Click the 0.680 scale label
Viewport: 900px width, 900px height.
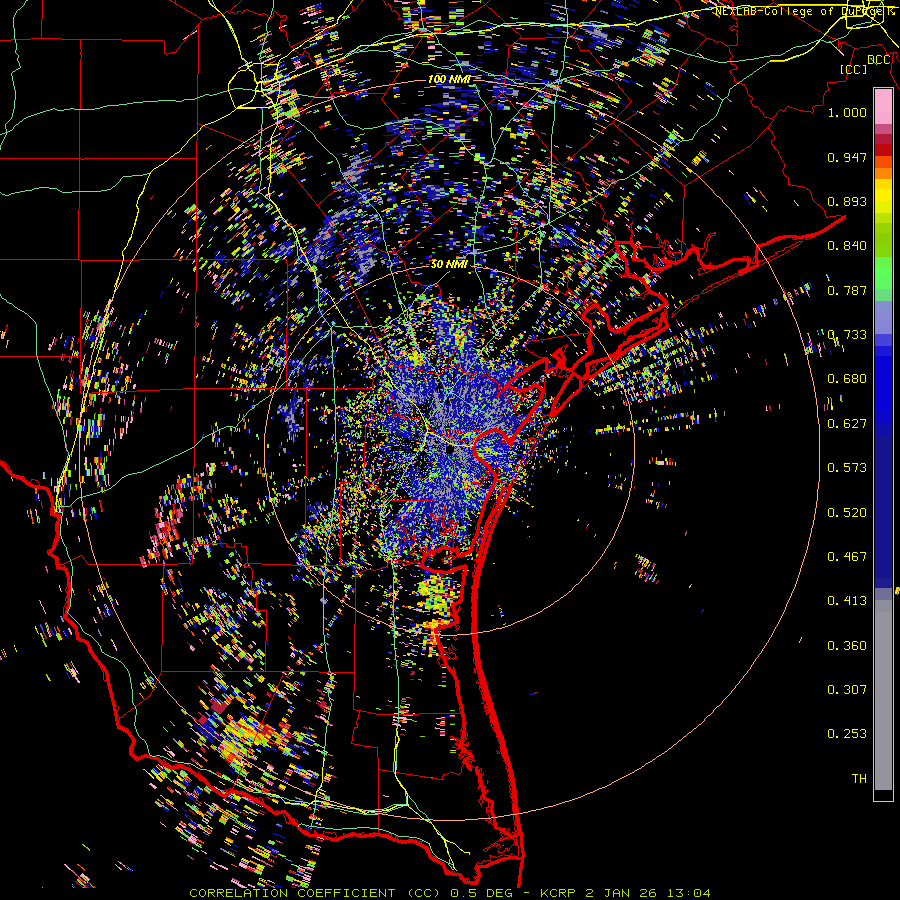(x=847, y=379)
